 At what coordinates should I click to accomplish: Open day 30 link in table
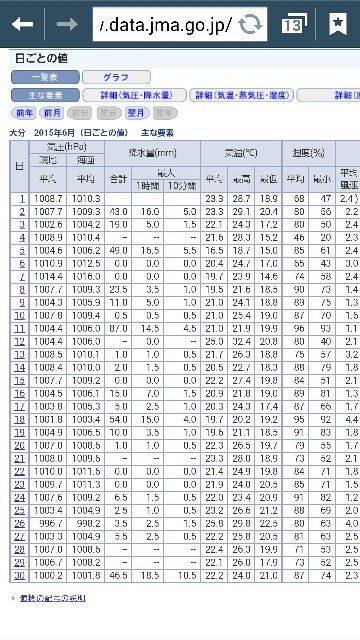19,576
